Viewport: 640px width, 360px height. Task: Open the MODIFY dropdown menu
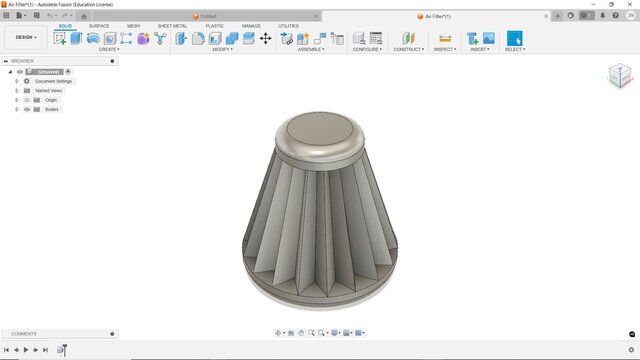[222, 49]
